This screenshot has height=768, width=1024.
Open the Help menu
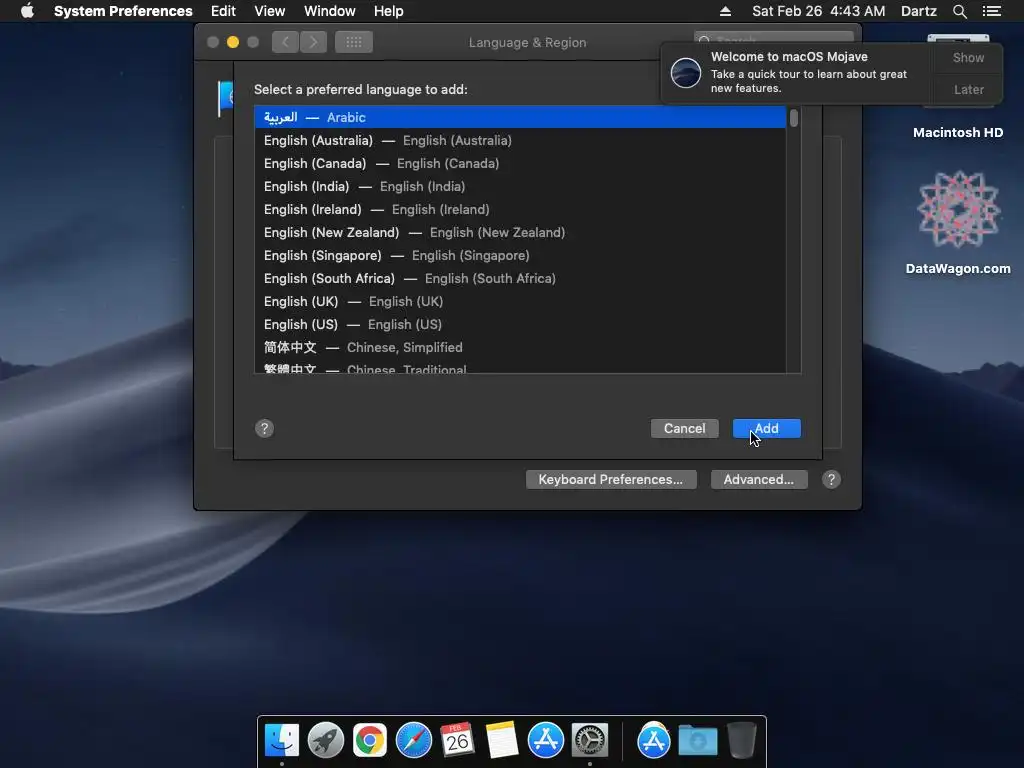pos(388,11)
